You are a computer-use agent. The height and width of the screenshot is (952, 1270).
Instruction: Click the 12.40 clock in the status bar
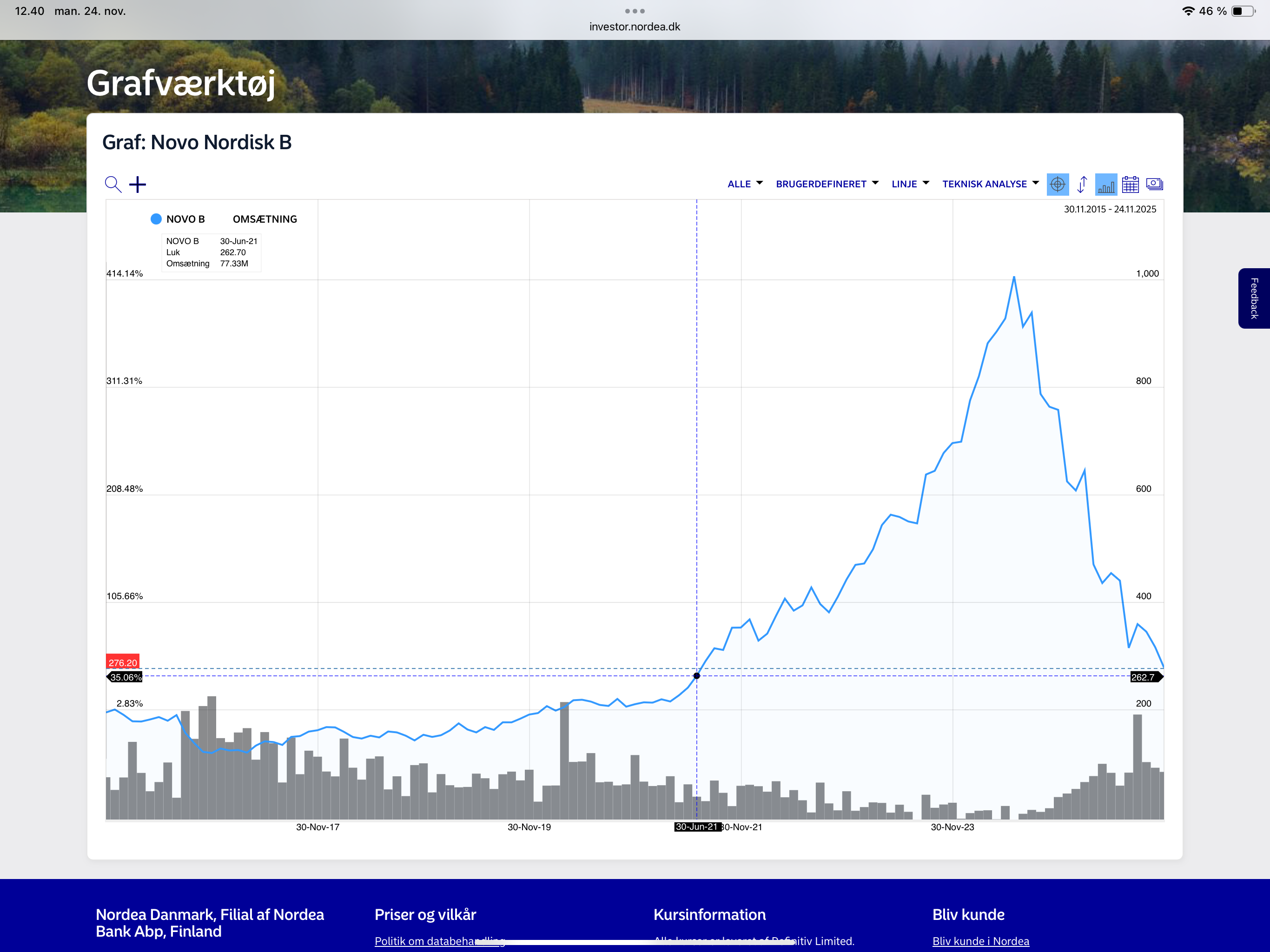(29, 11)
